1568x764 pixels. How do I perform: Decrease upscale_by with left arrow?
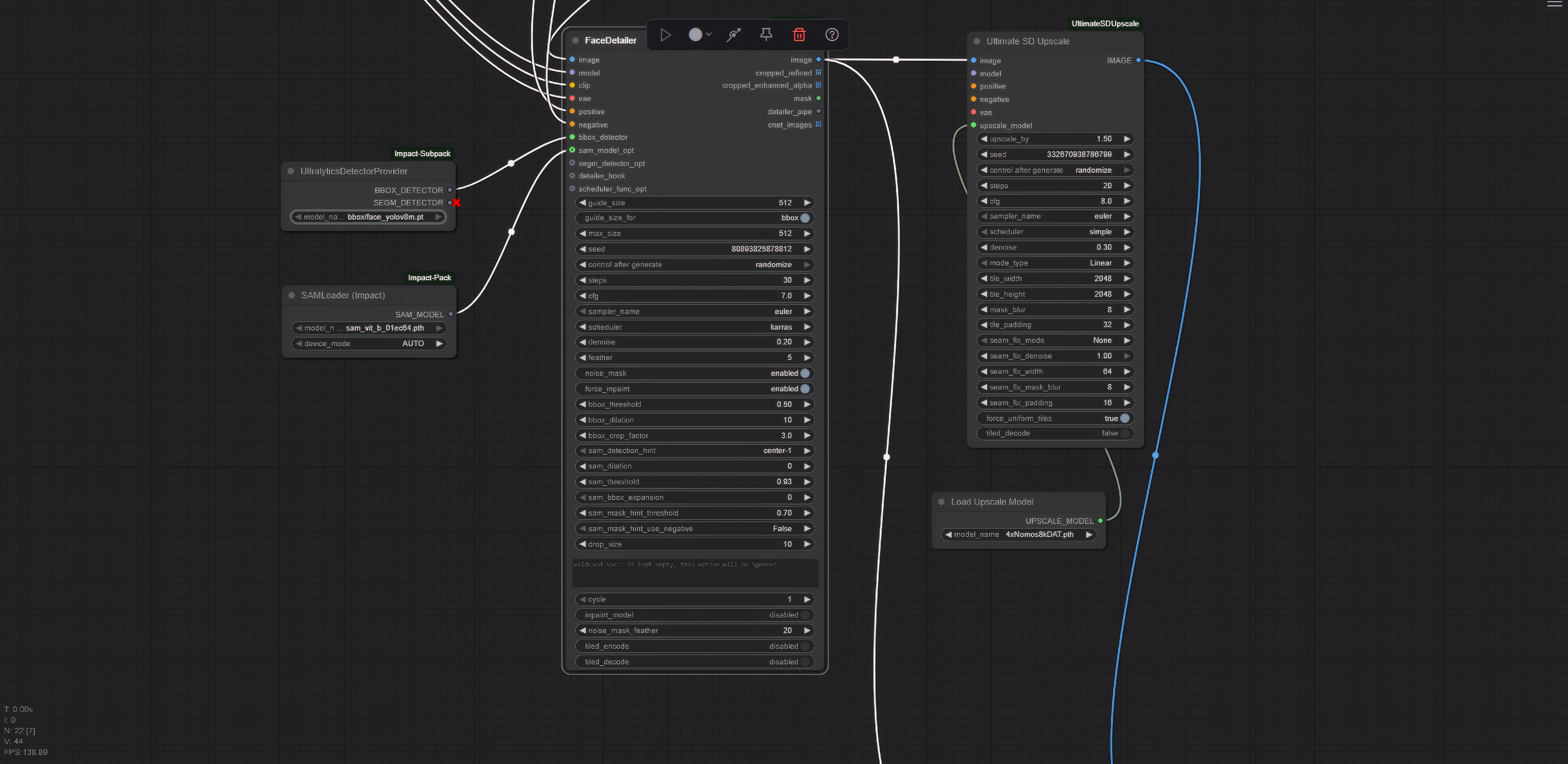(x=983, y=139)
